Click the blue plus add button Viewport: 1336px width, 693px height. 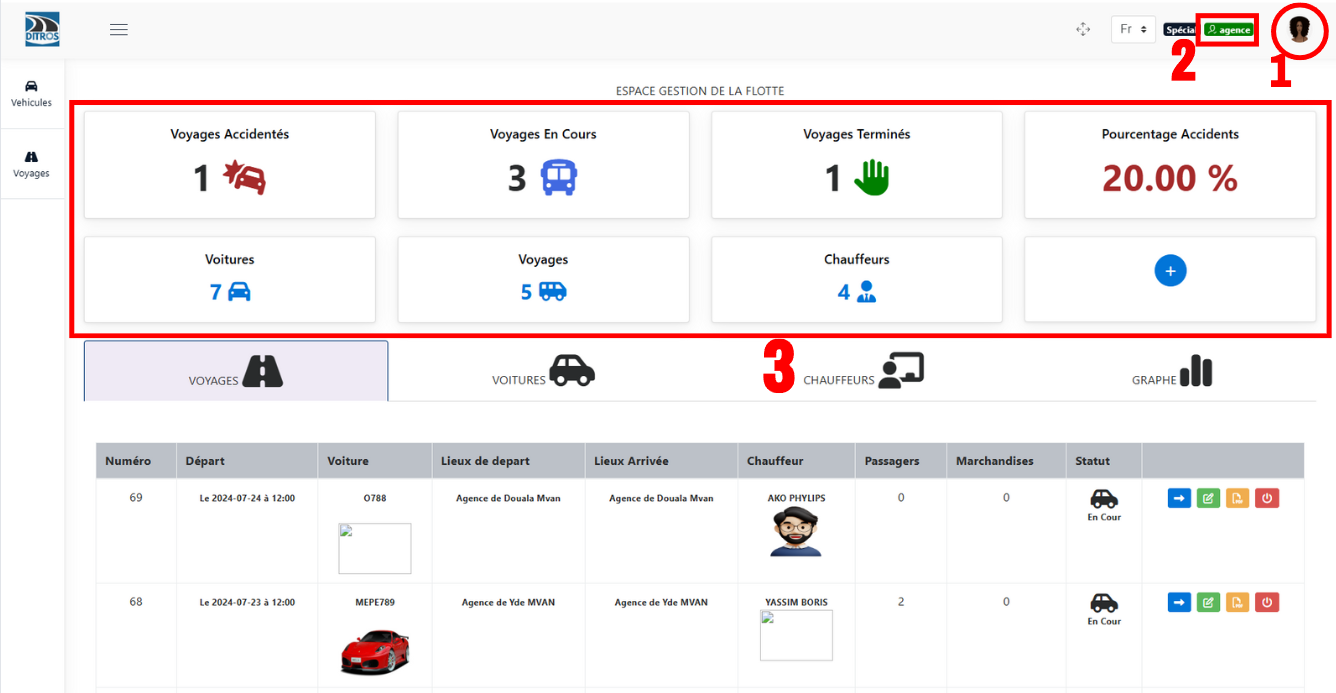coord(1170,270)
